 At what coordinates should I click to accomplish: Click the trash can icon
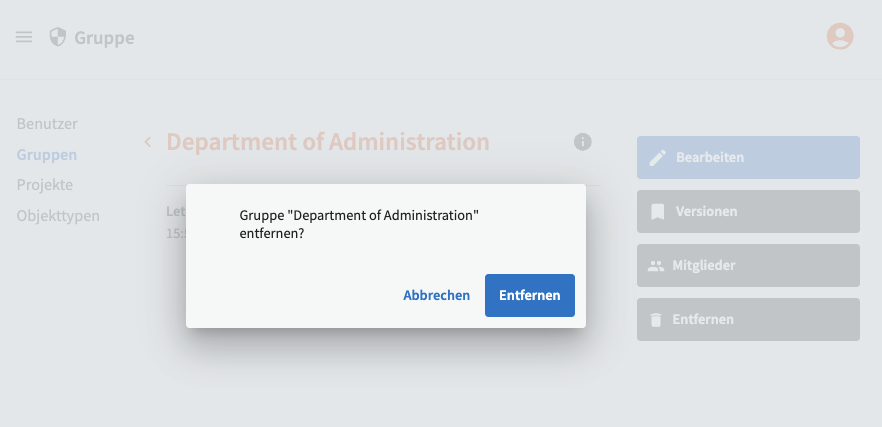click(x=656, y=320)
